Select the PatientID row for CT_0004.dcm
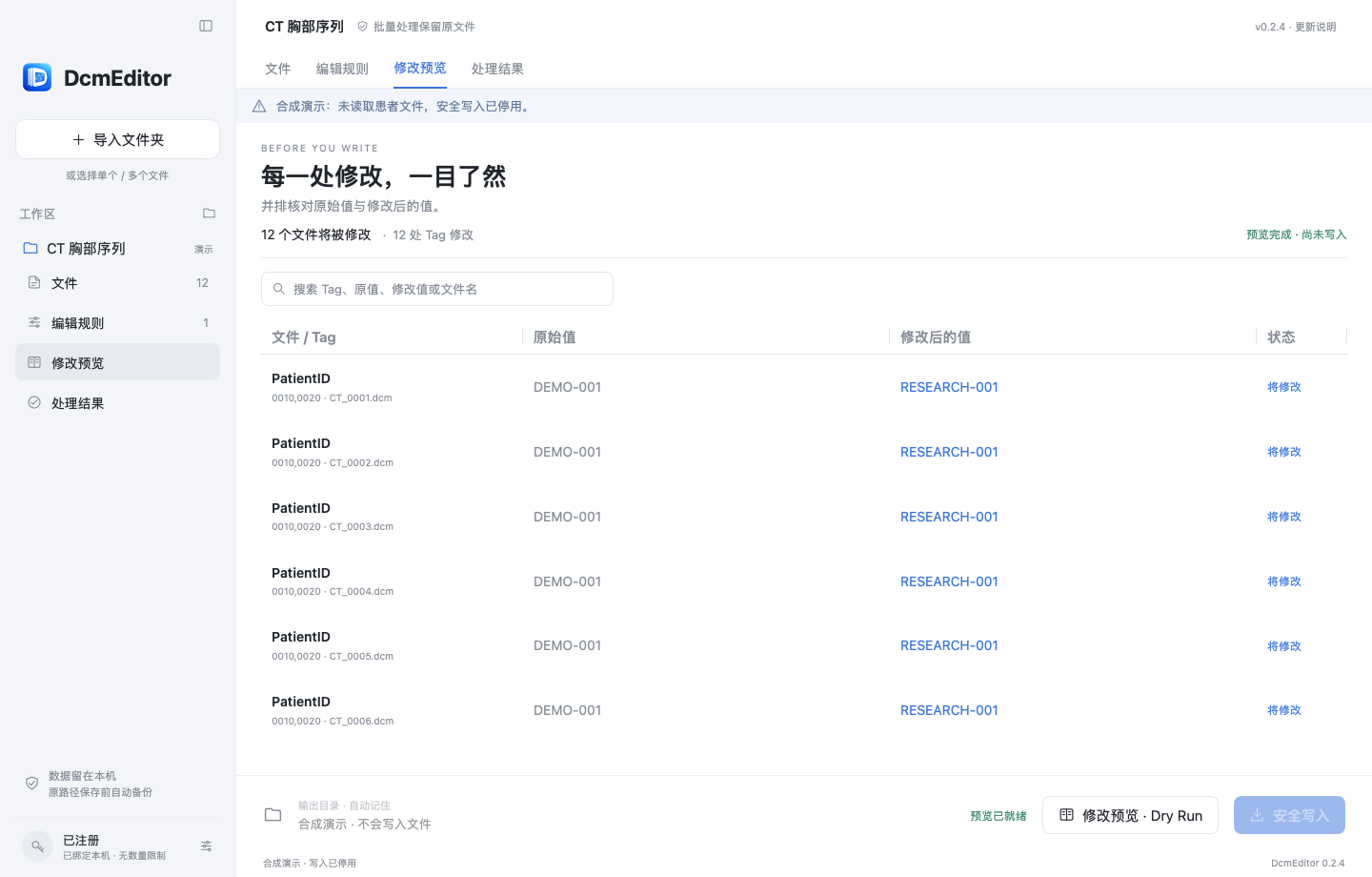Viewport: 1372px width, 877px height. click(x=804, y=581)
